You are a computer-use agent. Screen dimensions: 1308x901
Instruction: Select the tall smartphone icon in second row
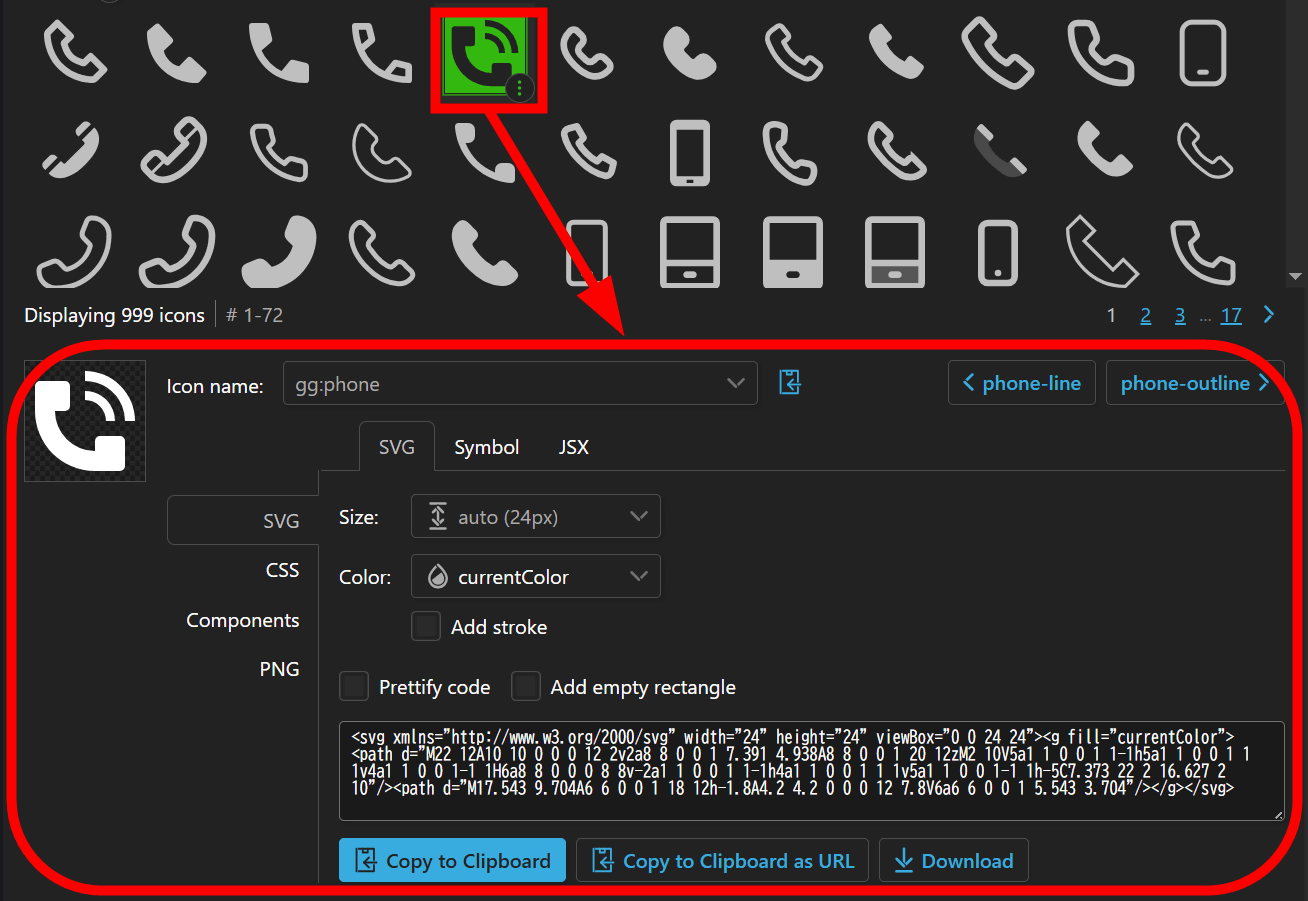coord(688,152)
